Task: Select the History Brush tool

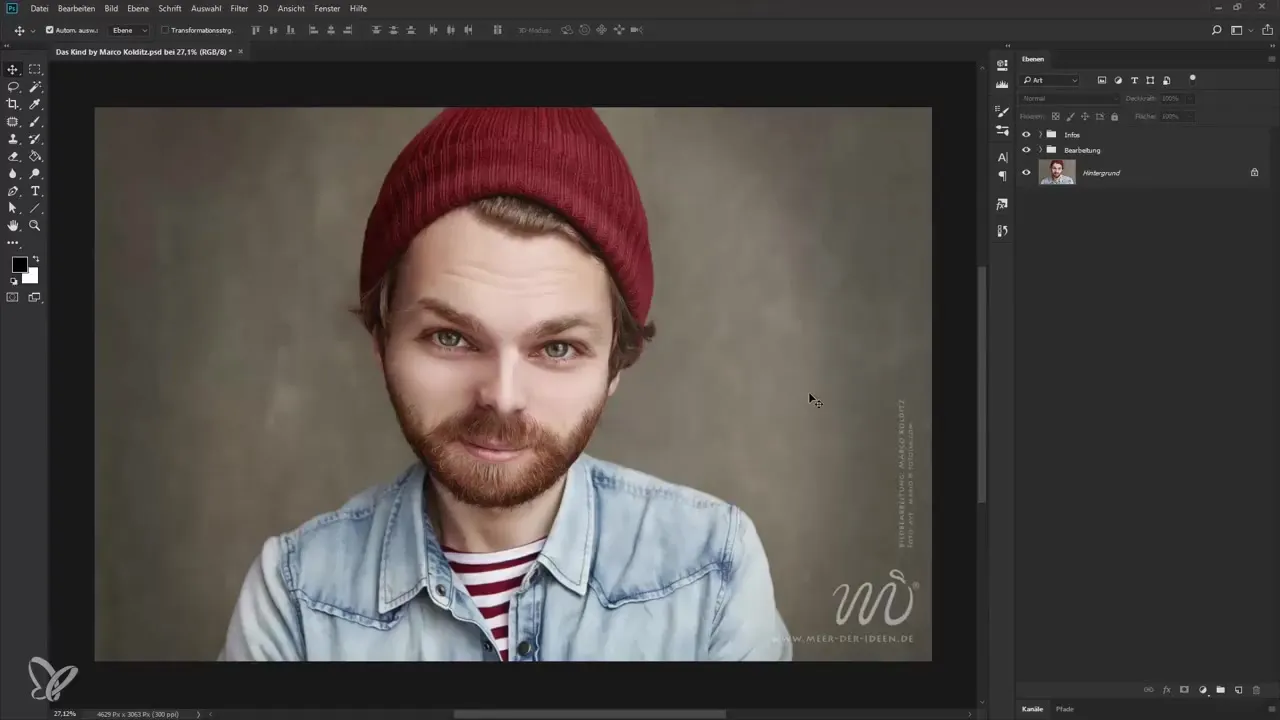Action: pyautogui.click(x=35, y=139)
